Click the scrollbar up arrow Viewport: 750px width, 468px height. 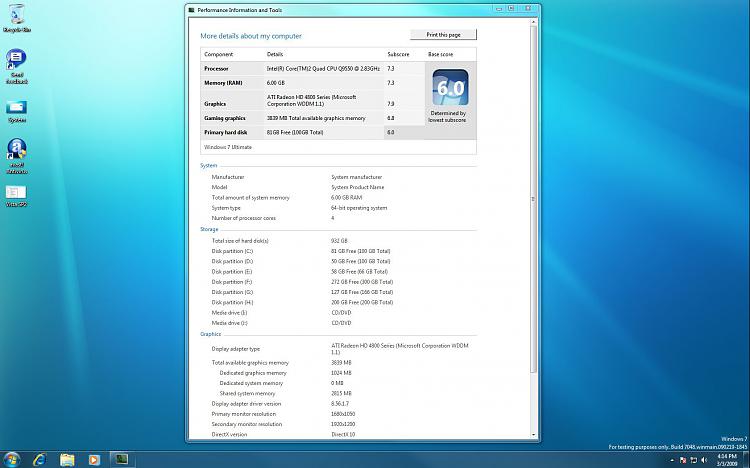[x=534, y=22]
